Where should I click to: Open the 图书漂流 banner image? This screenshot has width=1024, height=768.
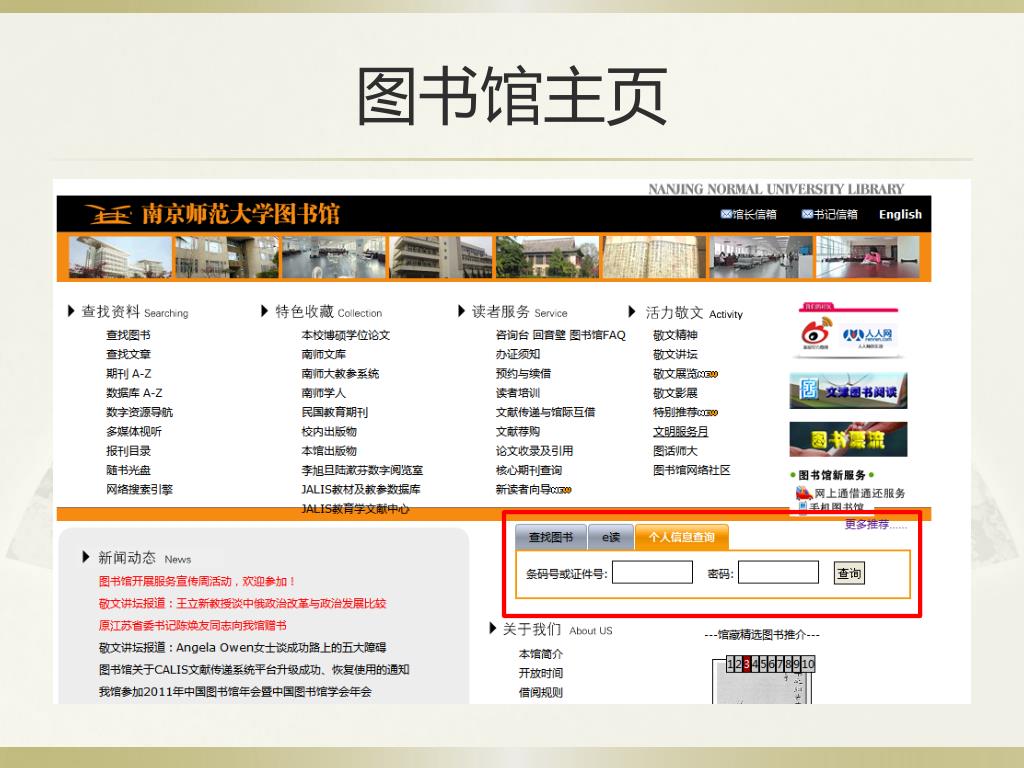pyautogui.click(x=848, y=439)
